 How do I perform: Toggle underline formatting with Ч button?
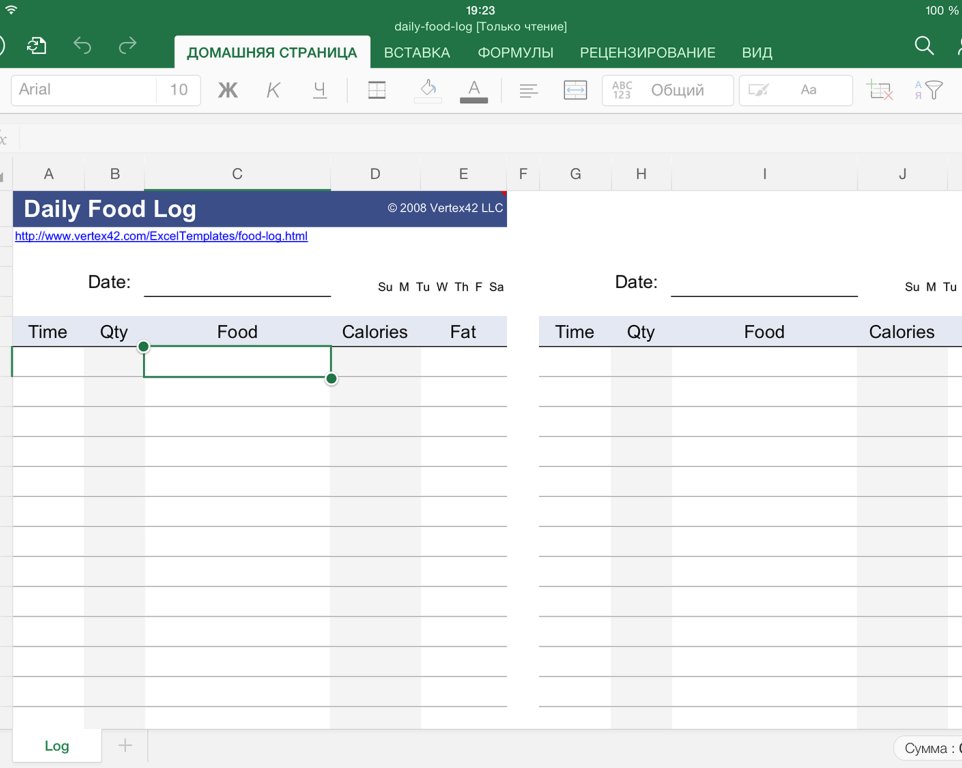[x=318, y=90]
